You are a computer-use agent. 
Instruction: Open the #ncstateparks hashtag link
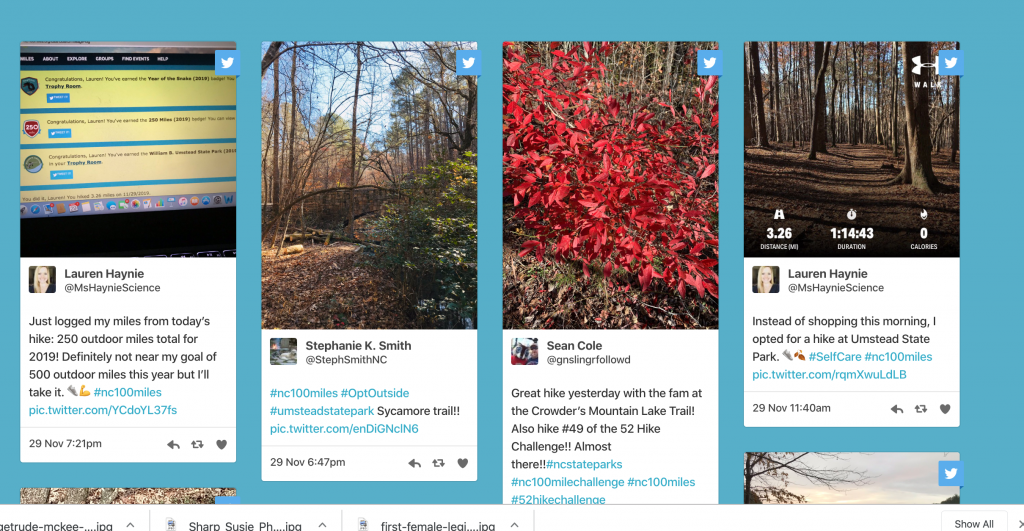584,464
